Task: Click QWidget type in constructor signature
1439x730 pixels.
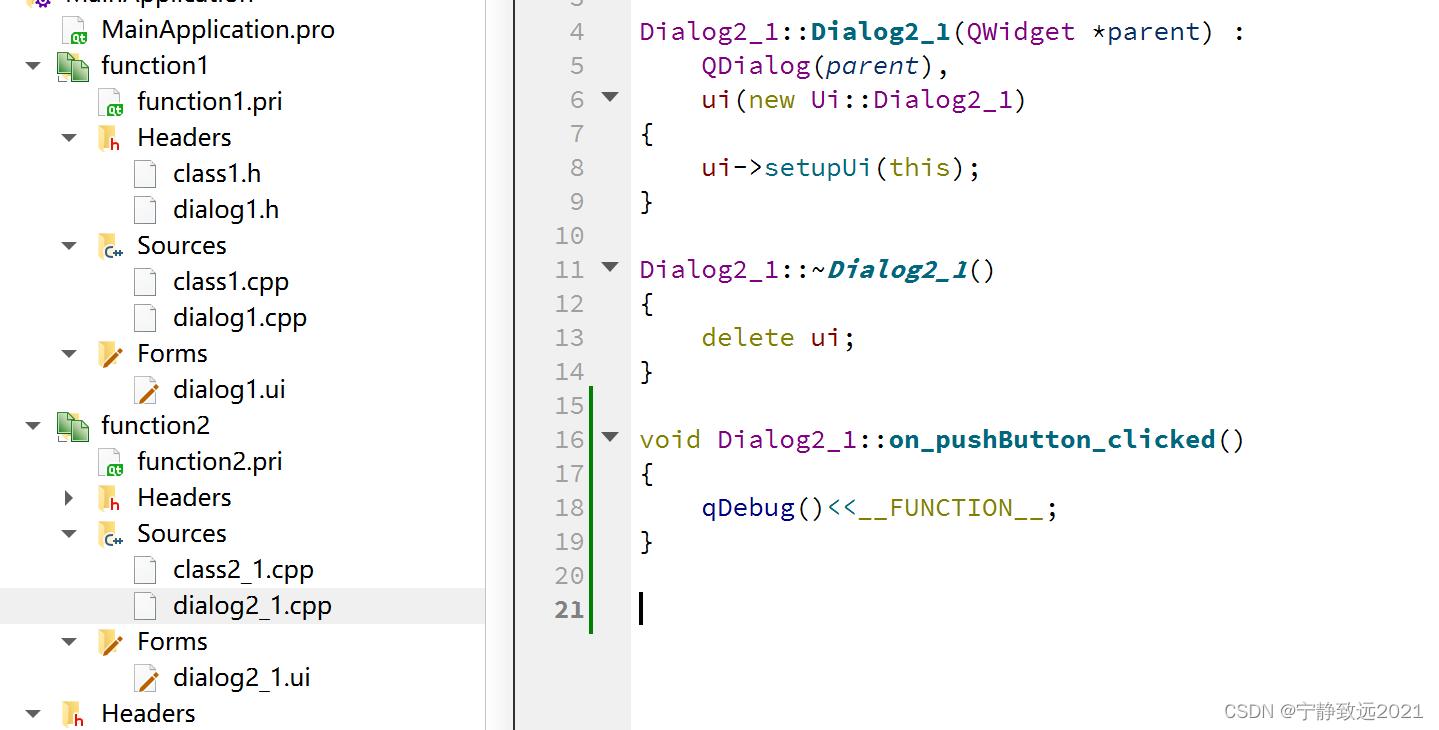Action: (1021, 31)
